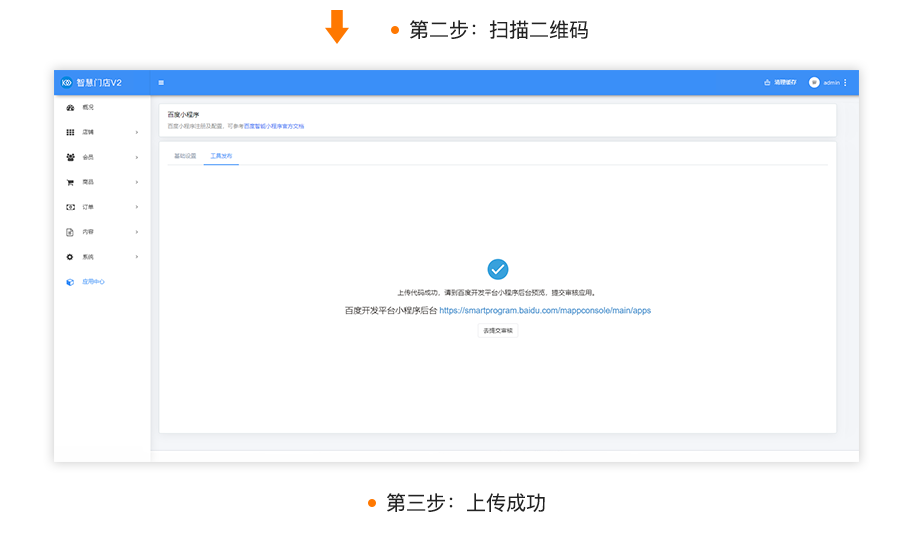Open the three-dot menu beside admin
Screen dimensions: 905x539
coord(845,82)
